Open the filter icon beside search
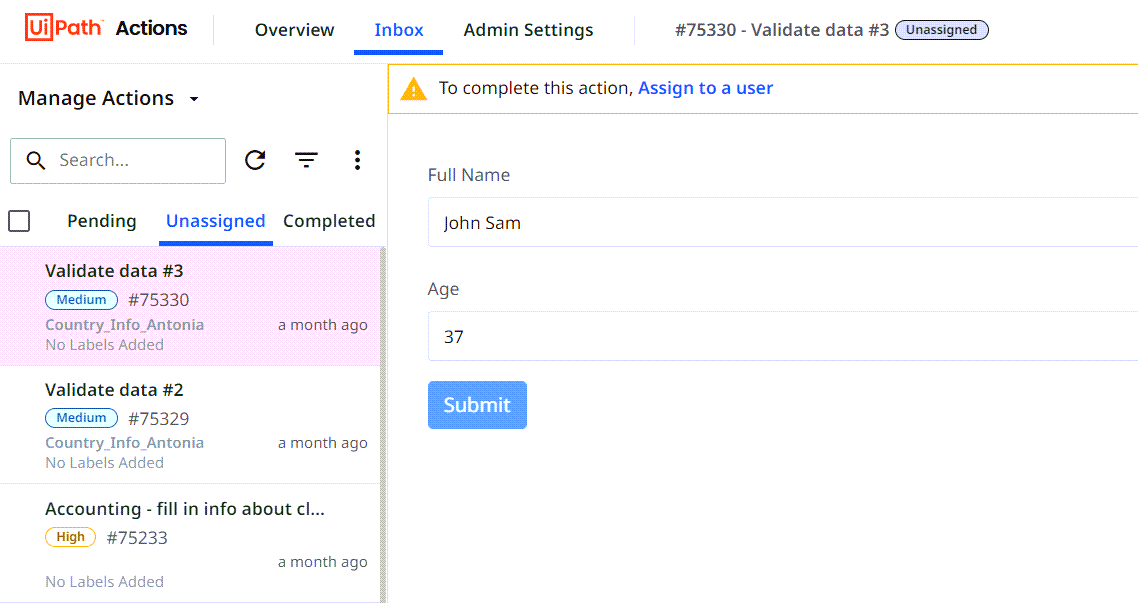1138x603 pixels. click(306, 160)
